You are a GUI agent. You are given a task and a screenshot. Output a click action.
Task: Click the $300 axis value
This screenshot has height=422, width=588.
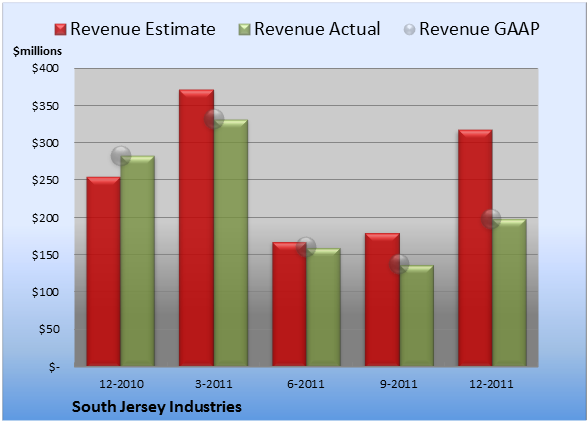point(45,143)
